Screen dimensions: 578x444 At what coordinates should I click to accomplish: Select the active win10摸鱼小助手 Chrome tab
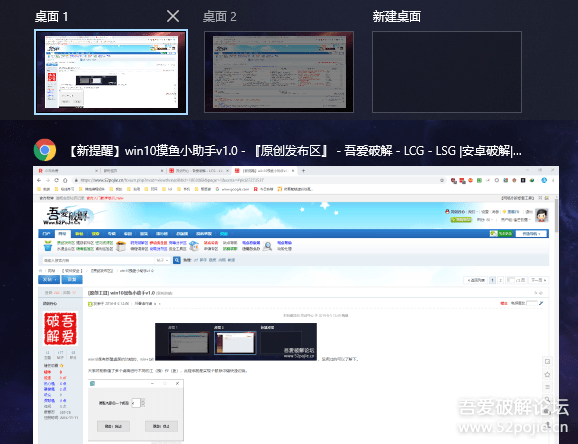[x=264, y=171]
